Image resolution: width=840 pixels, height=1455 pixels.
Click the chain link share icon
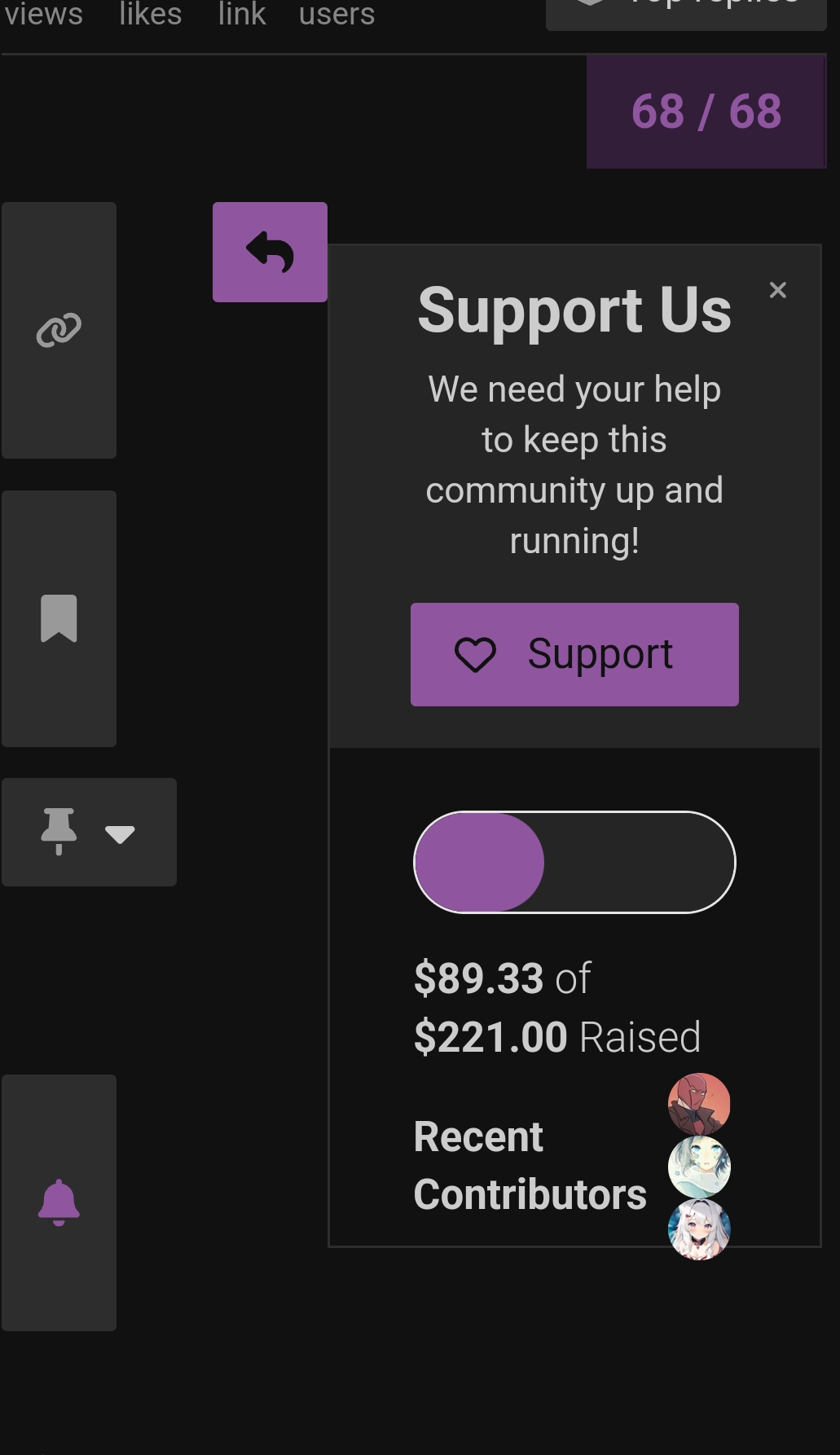59,330
